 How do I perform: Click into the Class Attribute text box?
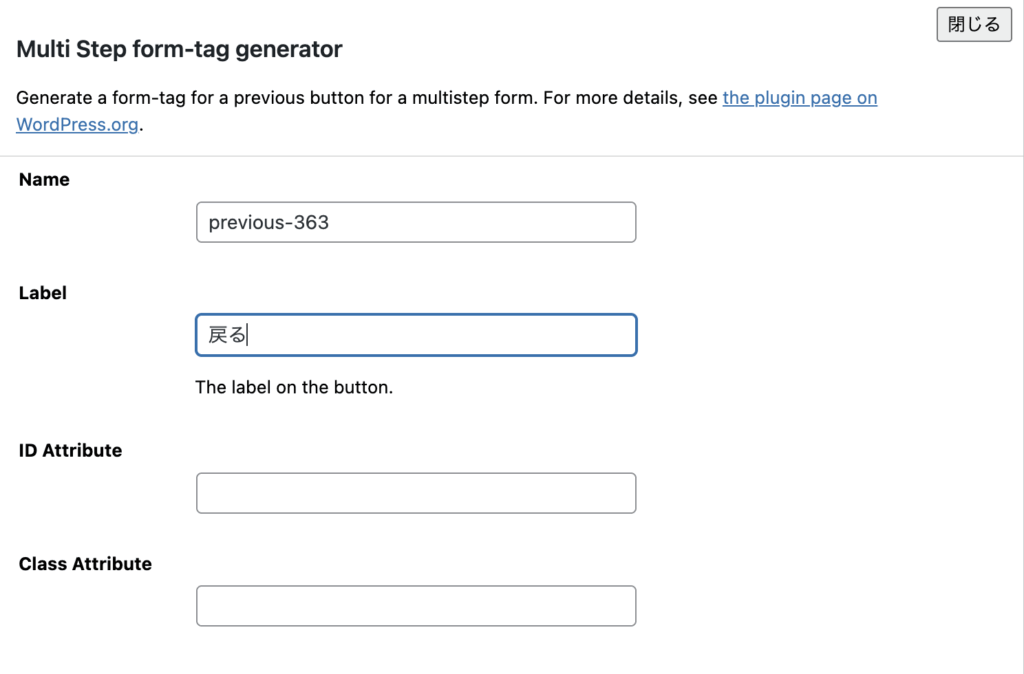pos(415,606)
